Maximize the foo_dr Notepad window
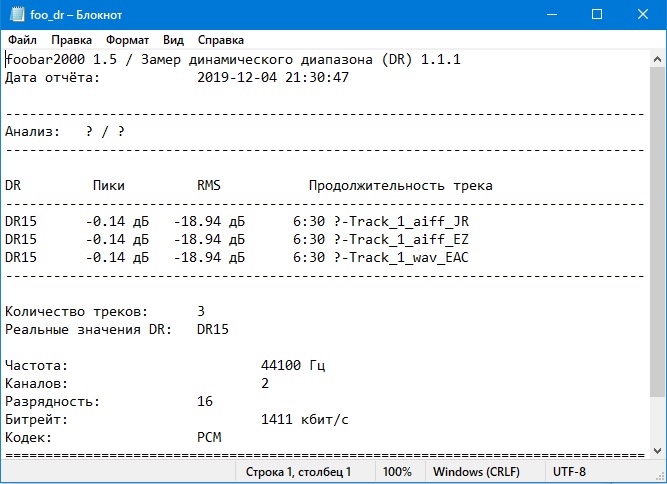Viewport: 667px width, 484px height. click(597, 14)
